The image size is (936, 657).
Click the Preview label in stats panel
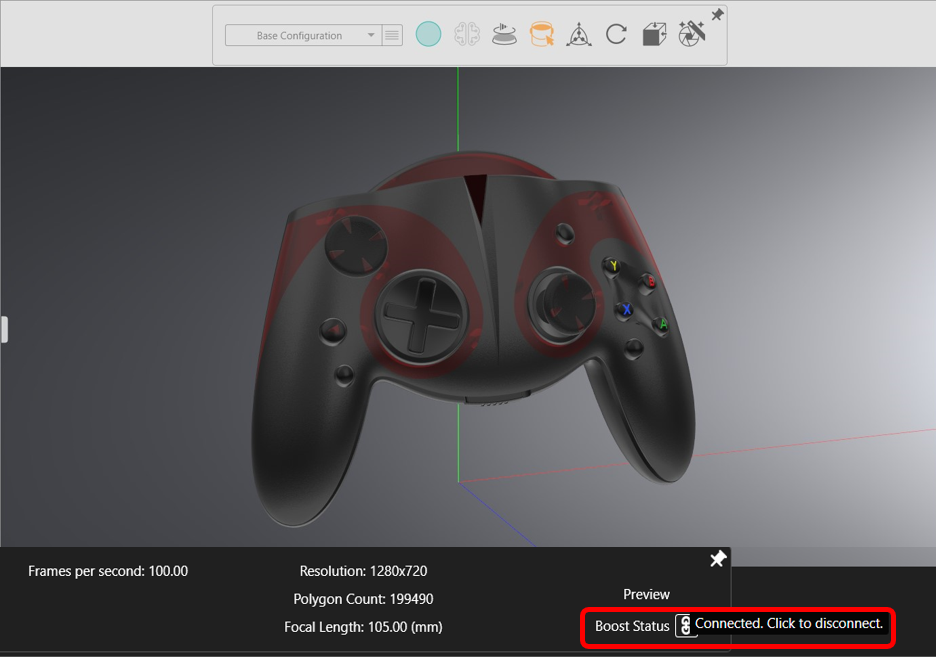point(646,594)
